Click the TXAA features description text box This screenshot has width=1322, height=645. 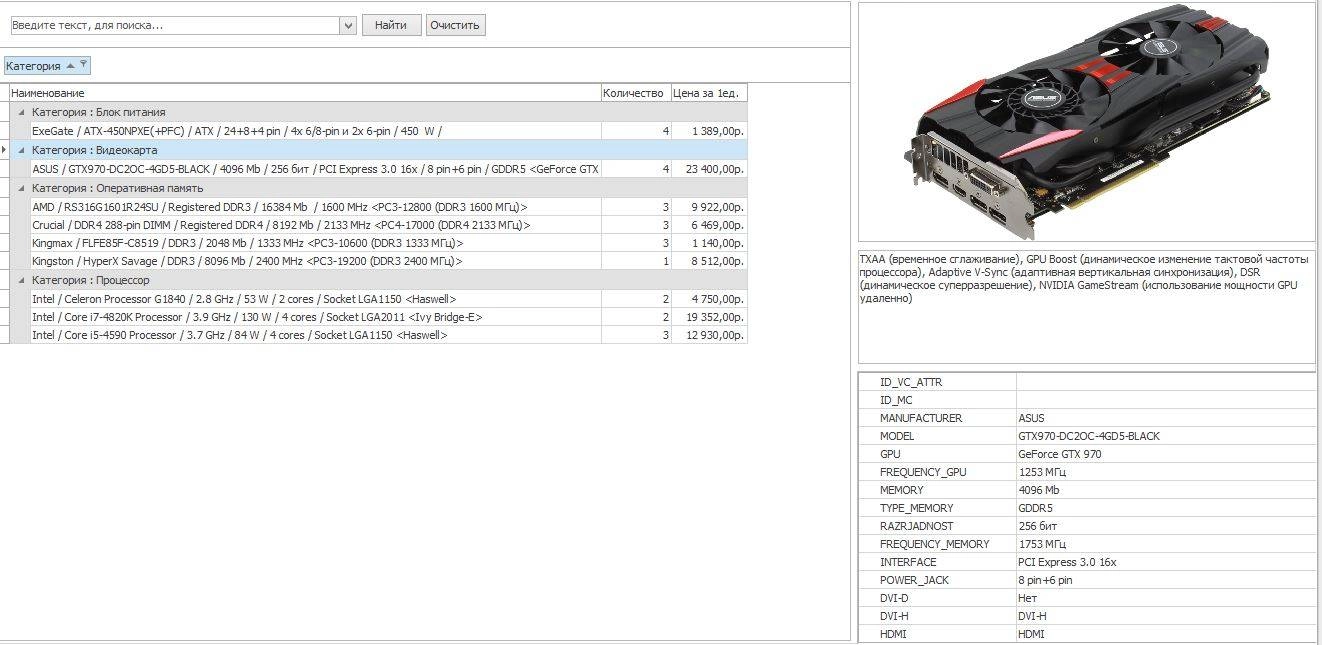click(1087, 306)
